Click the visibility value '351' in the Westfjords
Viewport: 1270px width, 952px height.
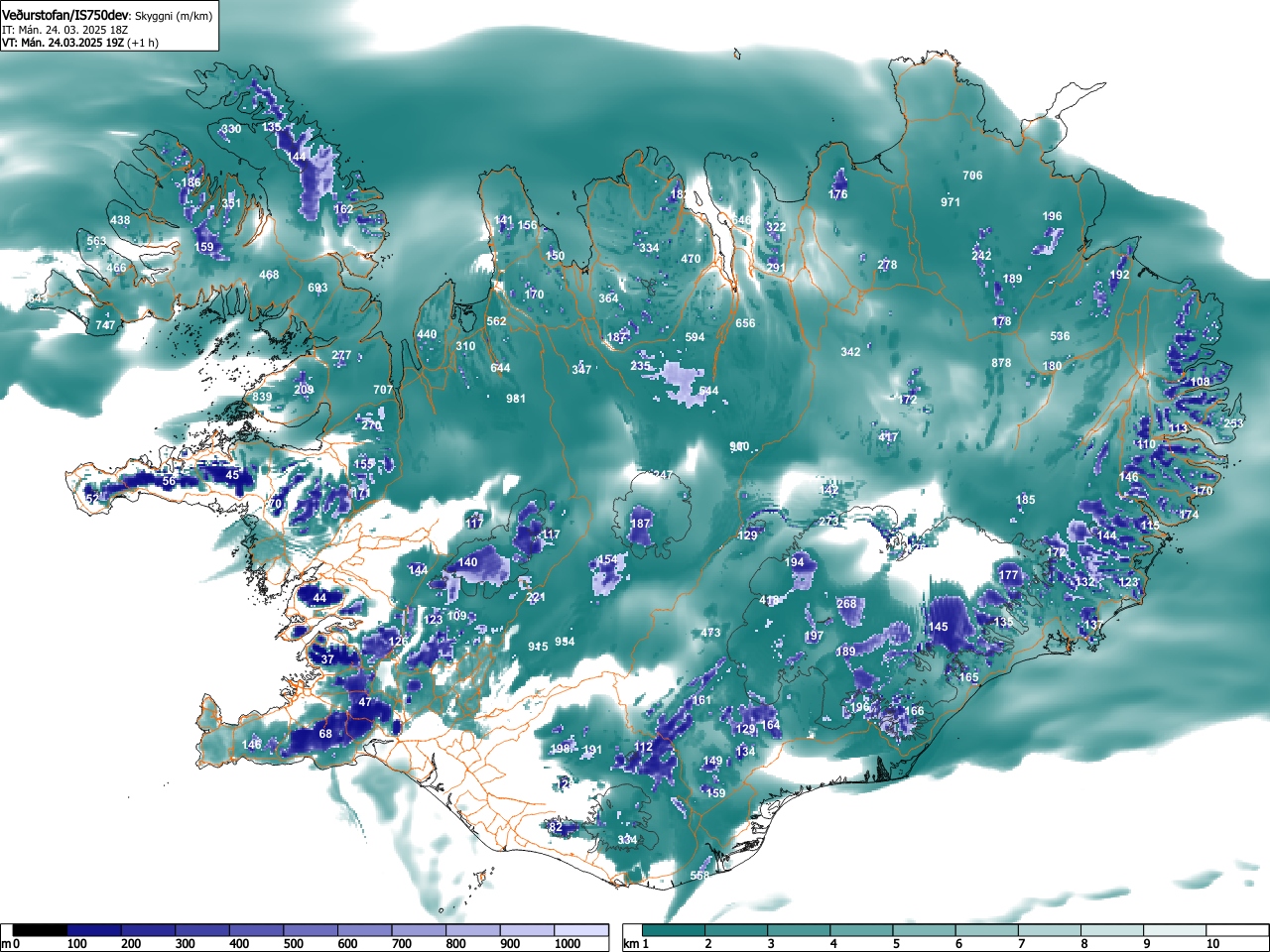(231, 203)
